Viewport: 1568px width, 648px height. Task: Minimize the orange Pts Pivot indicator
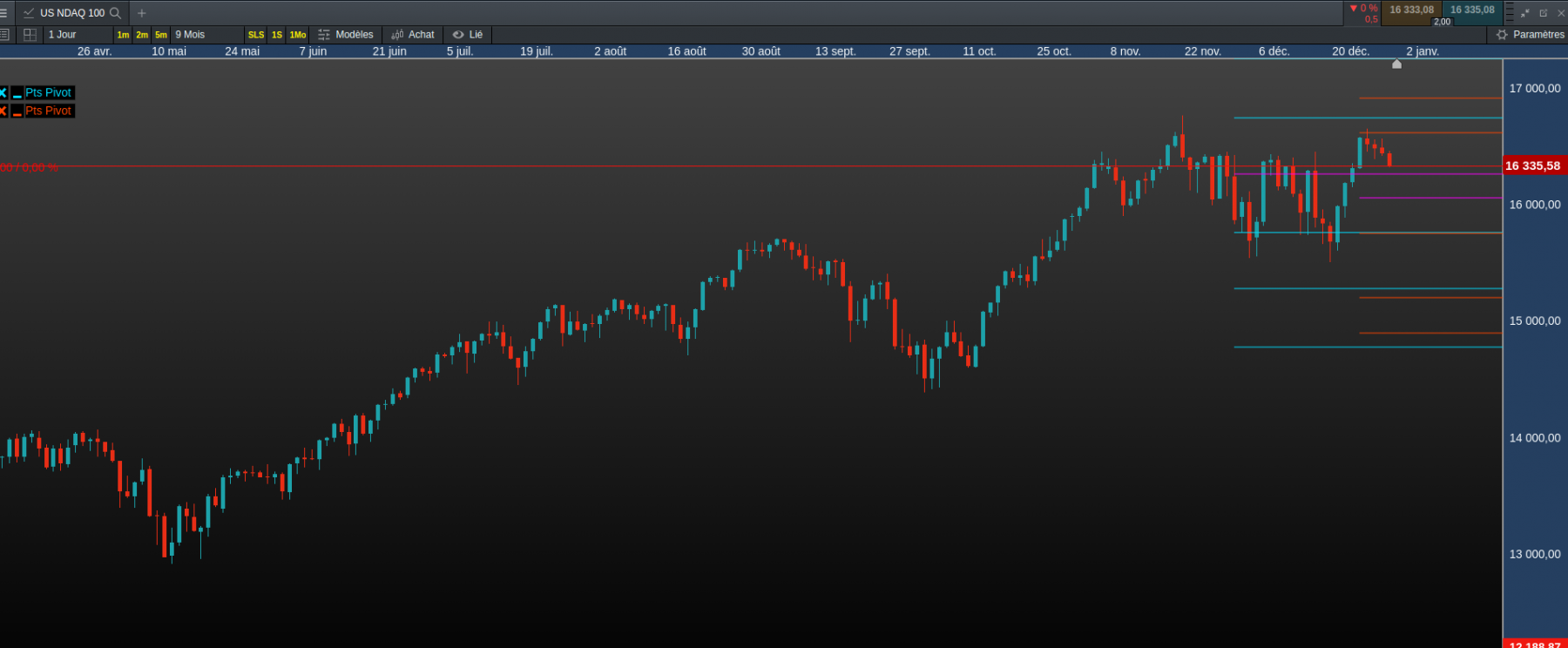[17, 111]
